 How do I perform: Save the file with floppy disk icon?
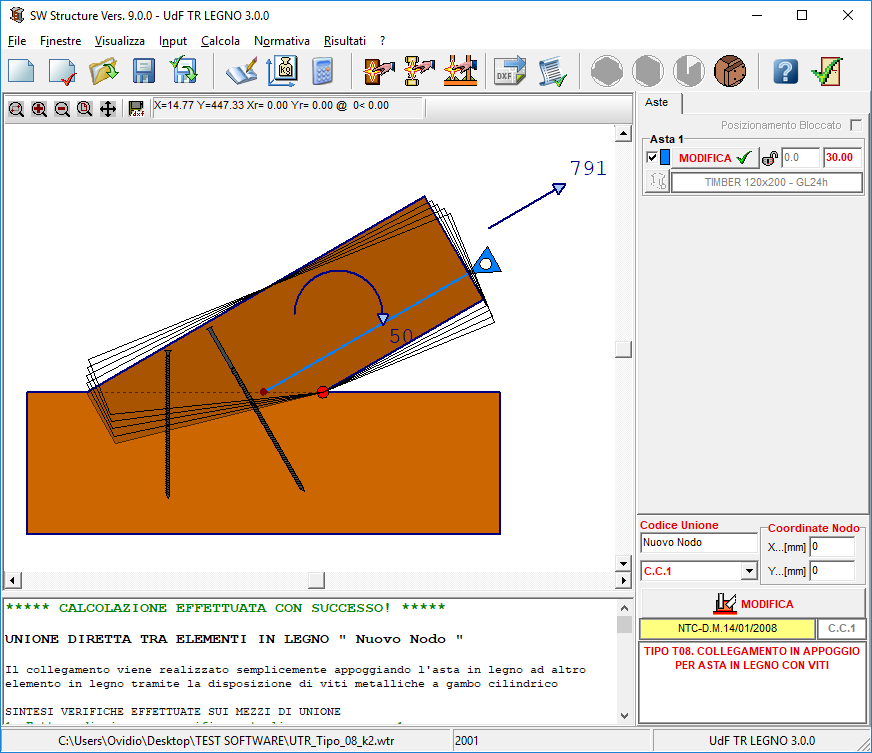[x=143, y=71]
